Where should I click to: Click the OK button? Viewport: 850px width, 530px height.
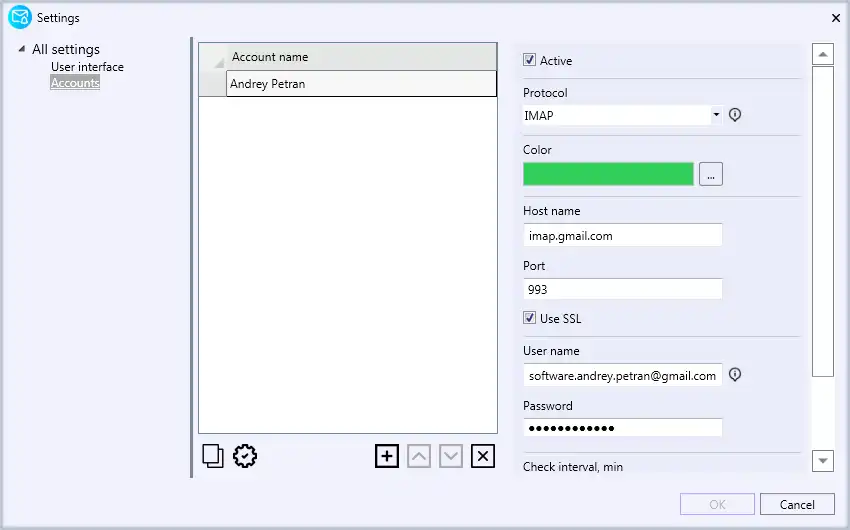point(717,504)
